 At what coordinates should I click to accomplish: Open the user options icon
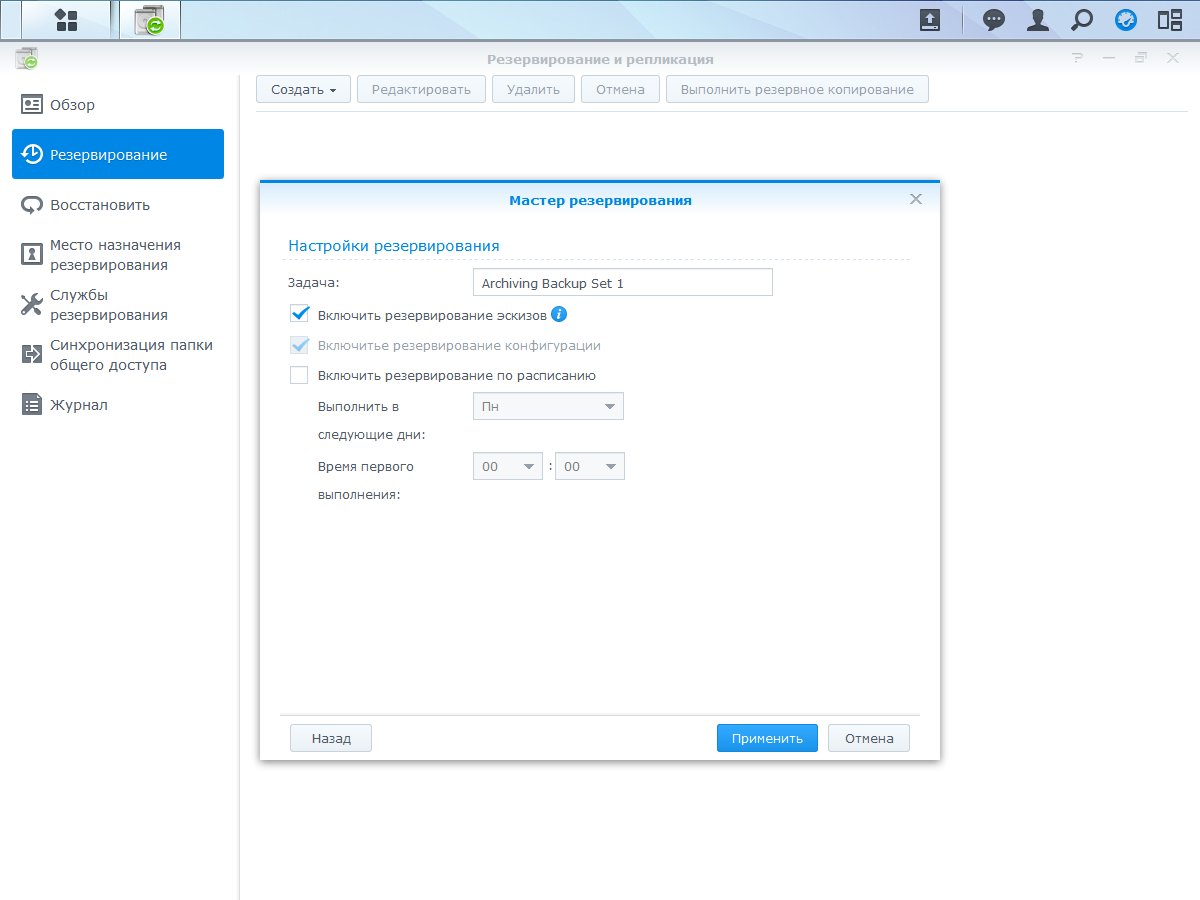(1038, 20)
